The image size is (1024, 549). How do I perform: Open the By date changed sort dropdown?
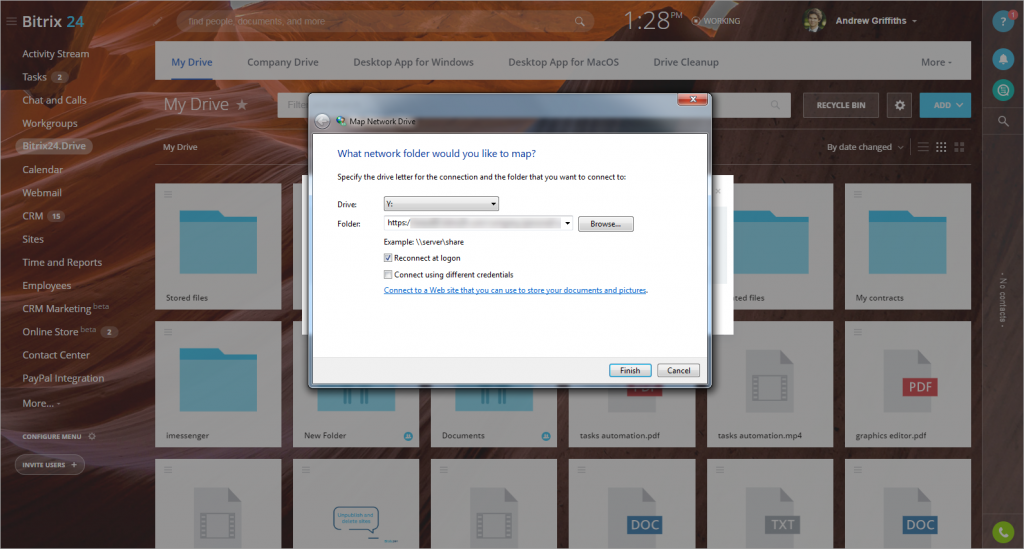(x=865, y=147)
